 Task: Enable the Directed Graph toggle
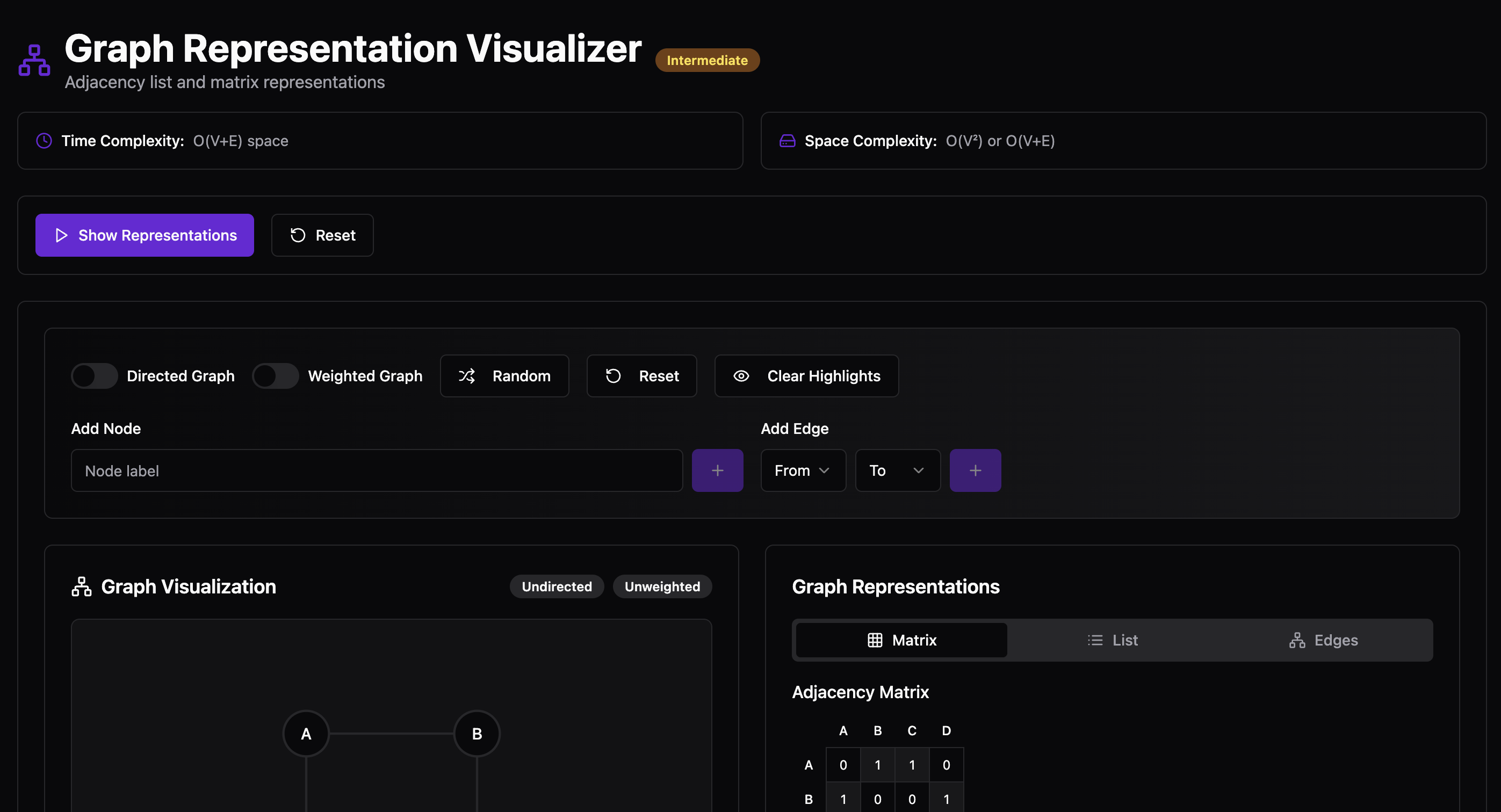[94, 376]
